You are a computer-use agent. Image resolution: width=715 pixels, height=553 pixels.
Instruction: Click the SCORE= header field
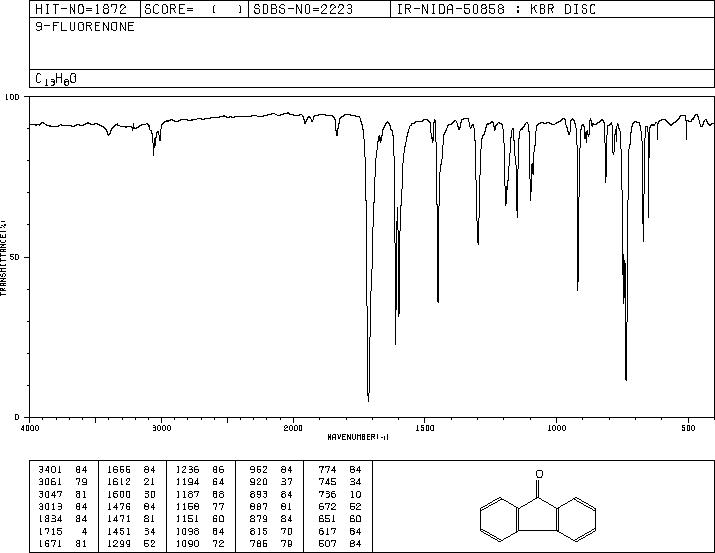point(194,9)
